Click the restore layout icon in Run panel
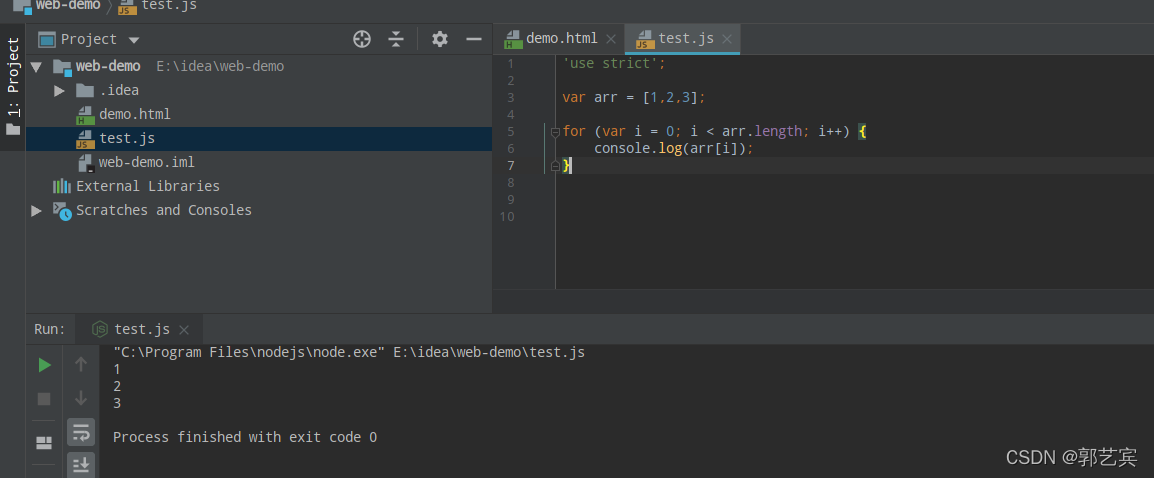Screen dimensions: 1154x478 [44, 443]
